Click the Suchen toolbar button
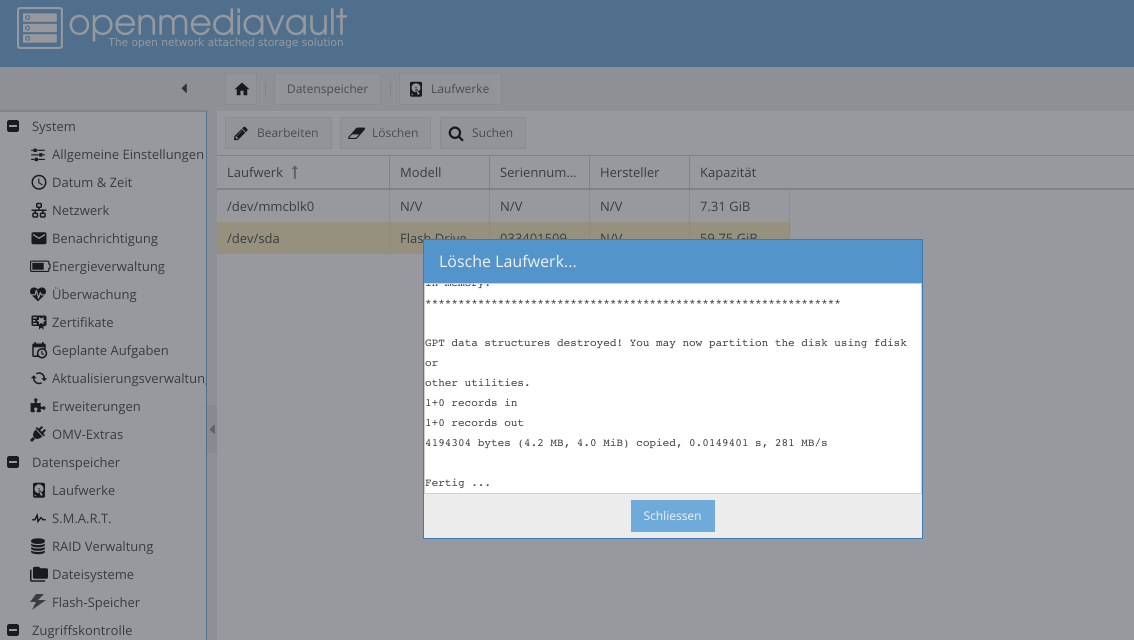 (x=482, y=133)
